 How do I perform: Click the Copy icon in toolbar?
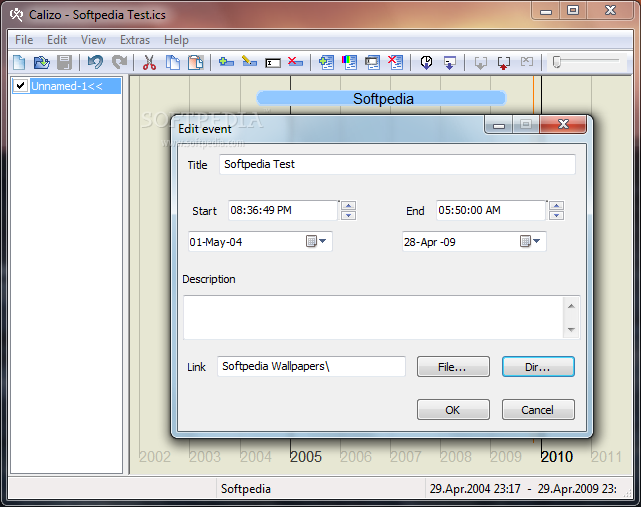pyautogui.click(x=173, y=63)
